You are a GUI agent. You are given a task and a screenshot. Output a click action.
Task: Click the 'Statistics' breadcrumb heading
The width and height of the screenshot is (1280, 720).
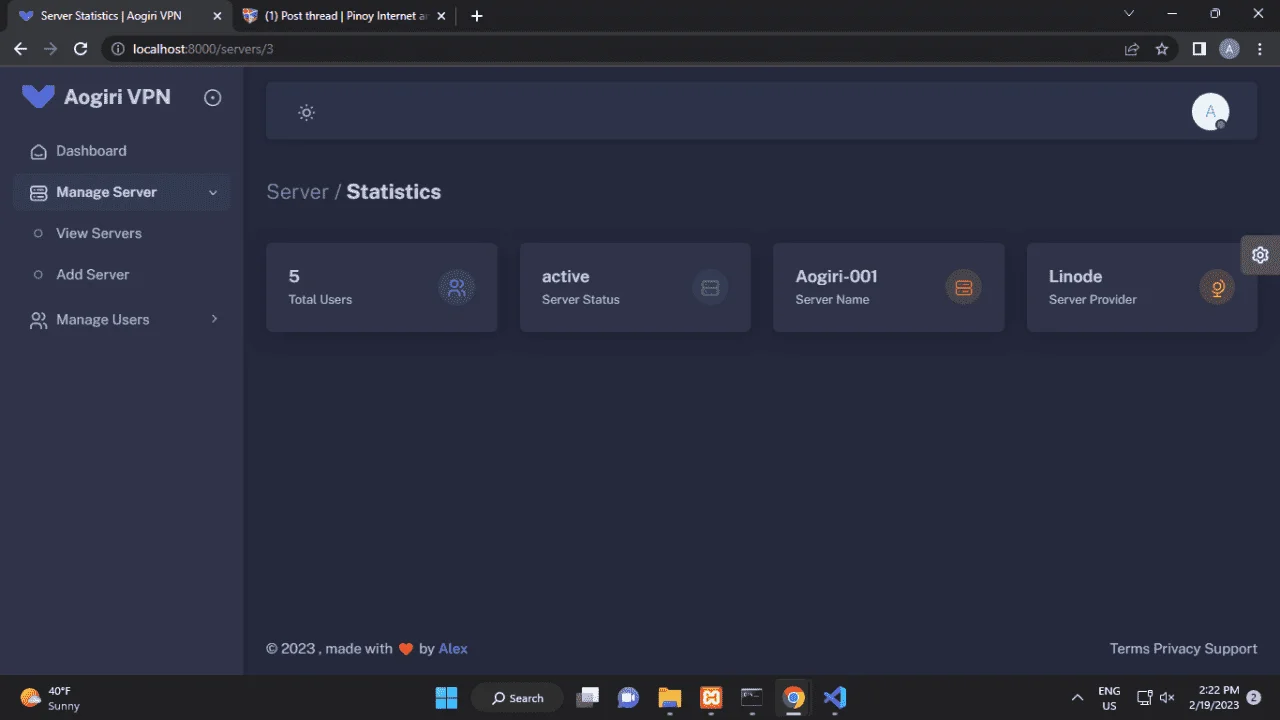click(x=394, y=192)
